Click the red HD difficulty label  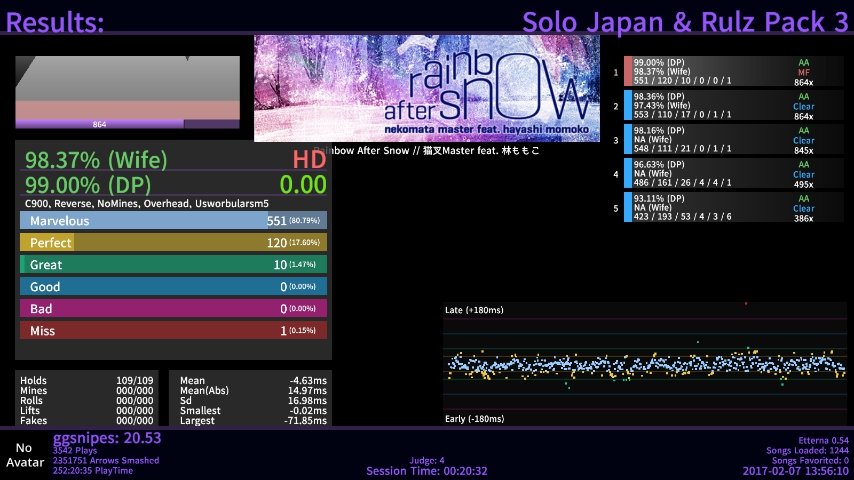coord(309,160)
